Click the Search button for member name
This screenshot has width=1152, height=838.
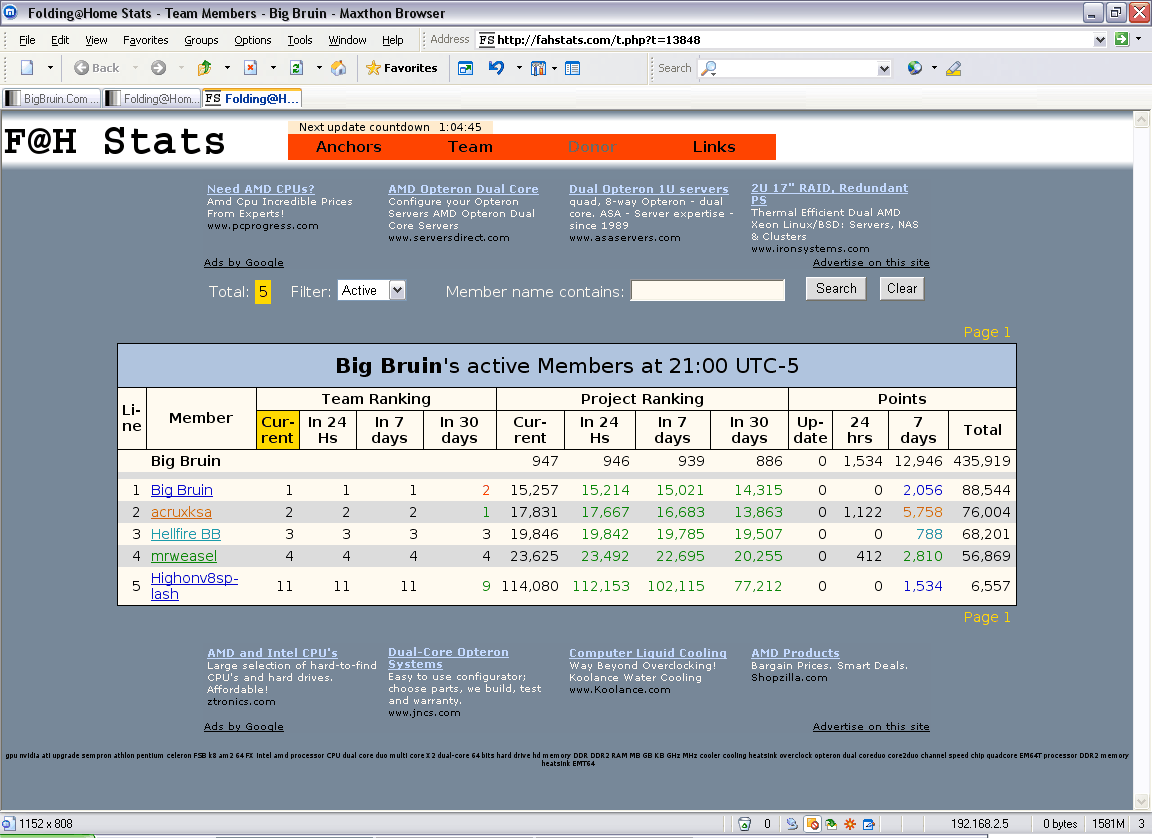(x=836, y=289)
